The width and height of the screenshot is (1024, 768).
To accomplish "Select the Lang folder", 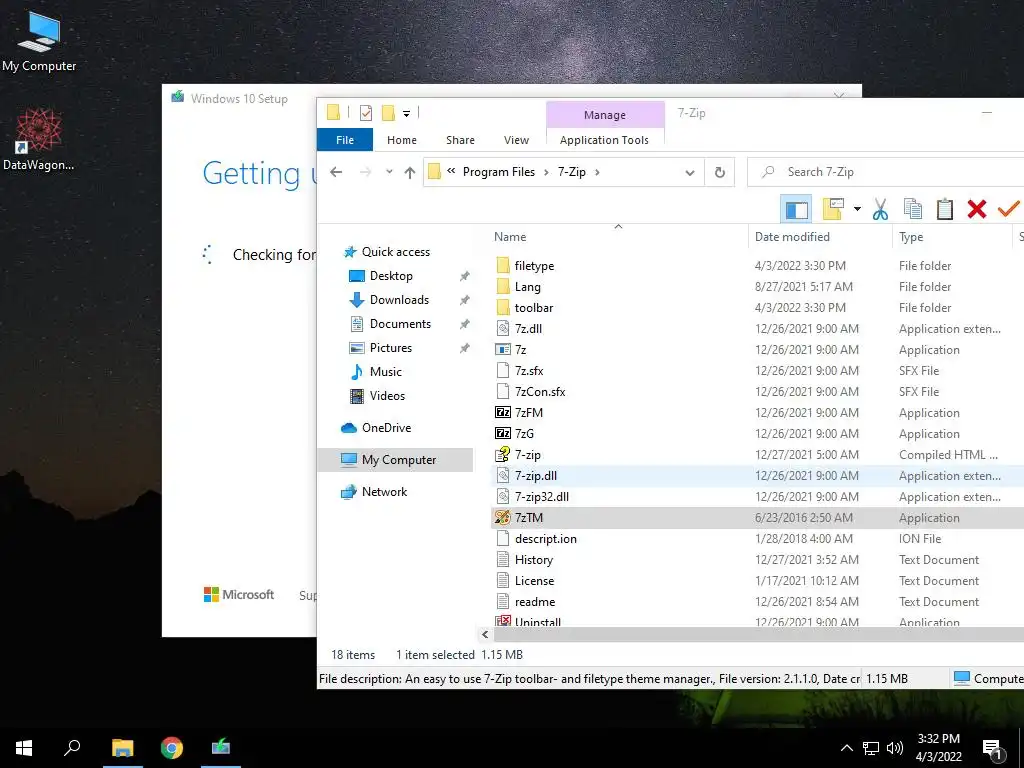I will 527,287.
